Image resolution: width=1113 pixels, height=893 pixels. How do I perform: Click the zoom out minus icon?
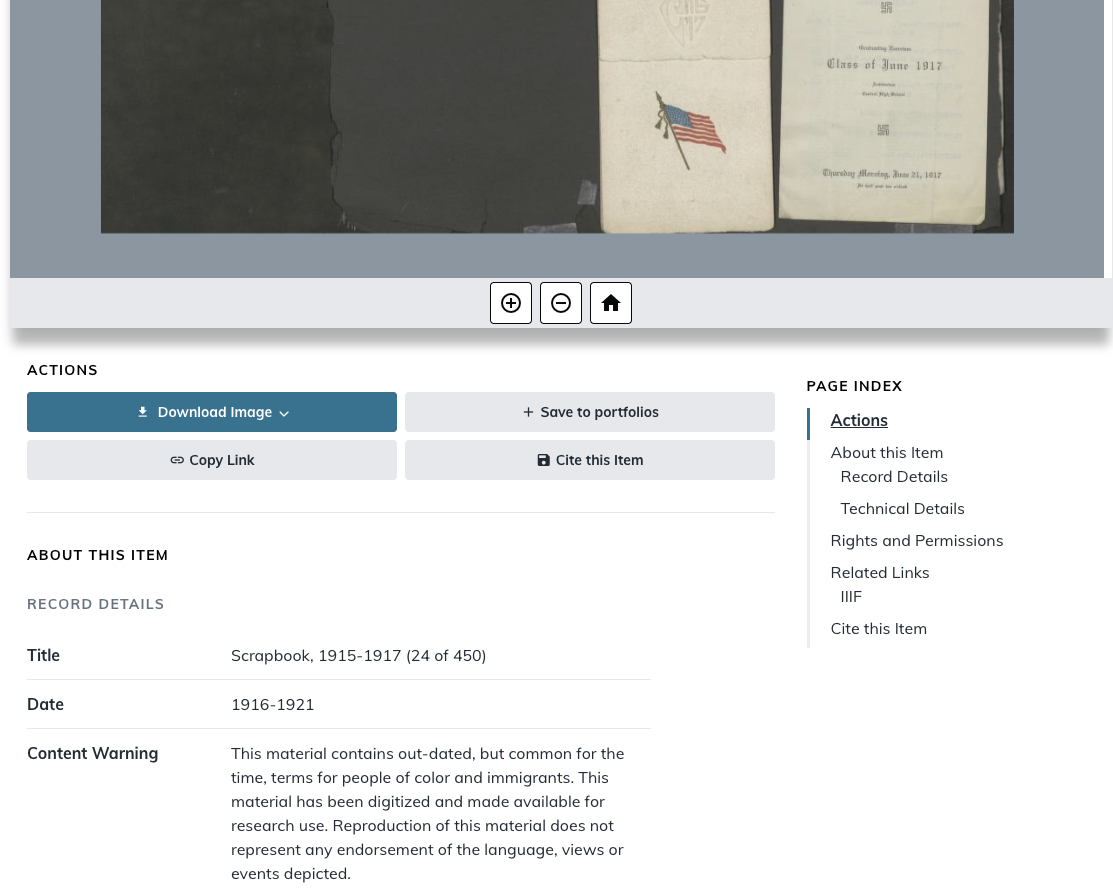561,303
